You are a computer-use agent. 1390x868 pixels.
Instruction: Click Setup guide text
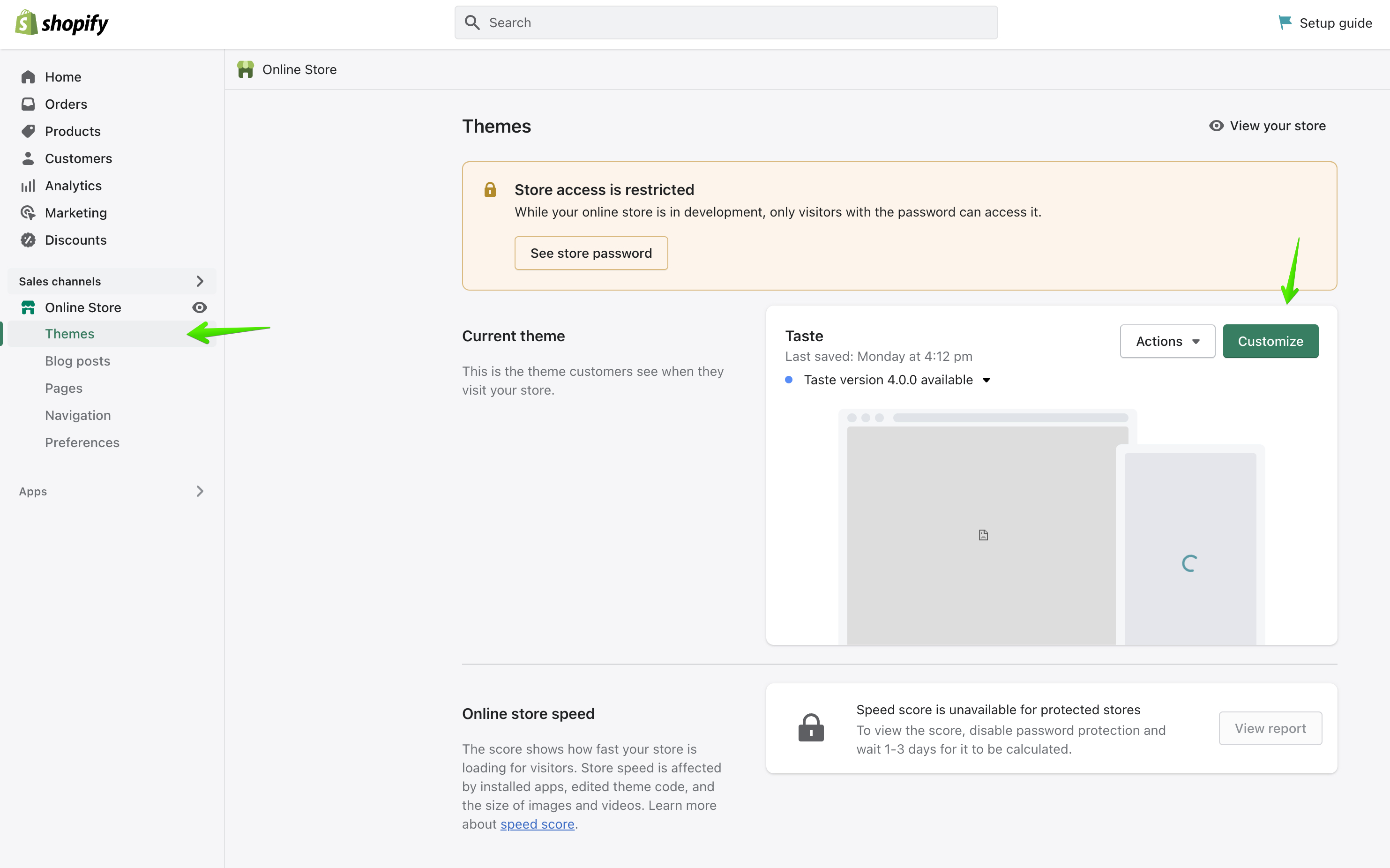[1336, 23]
